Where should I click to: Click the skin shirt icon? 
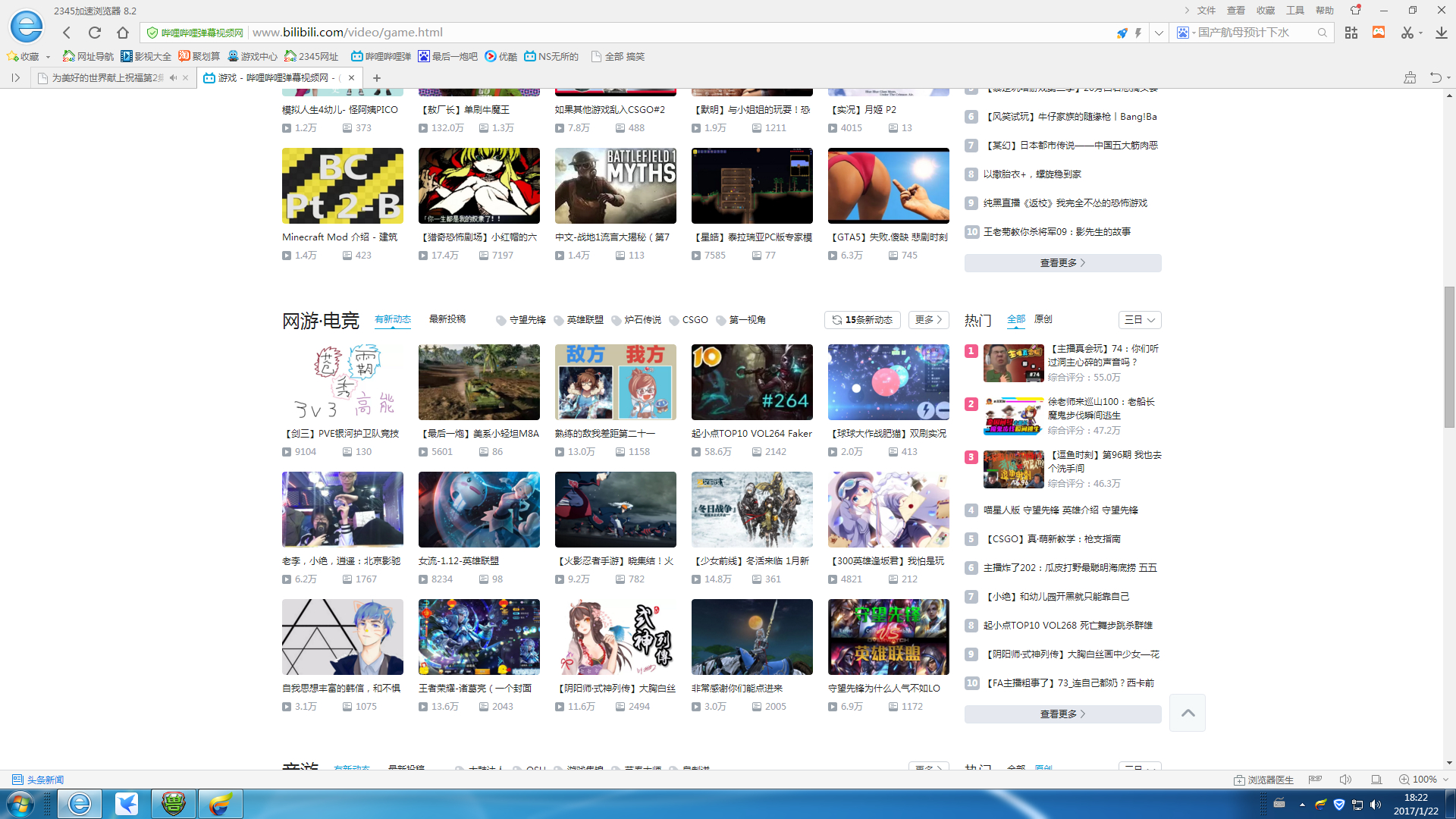[1356, 10]
